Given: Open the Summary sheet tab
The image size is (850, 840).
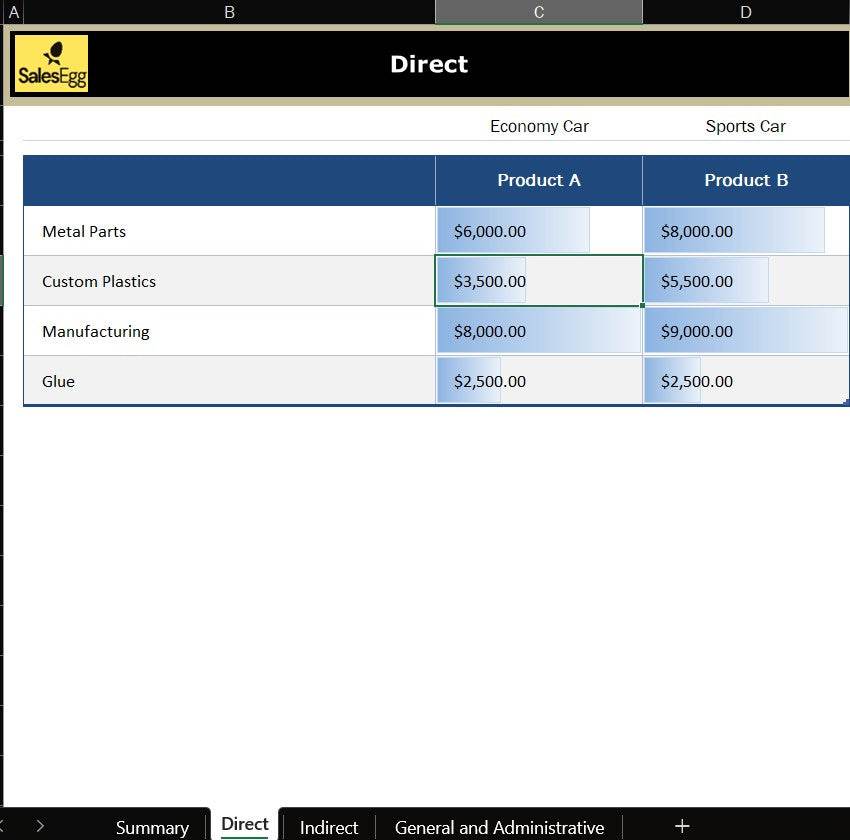Looking at the screenshot, I should coord(152,827).
